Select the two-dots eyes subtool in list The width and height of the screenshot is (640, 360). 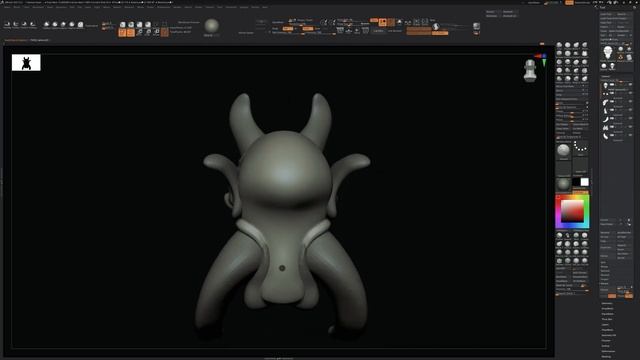[x=605, y=94]
